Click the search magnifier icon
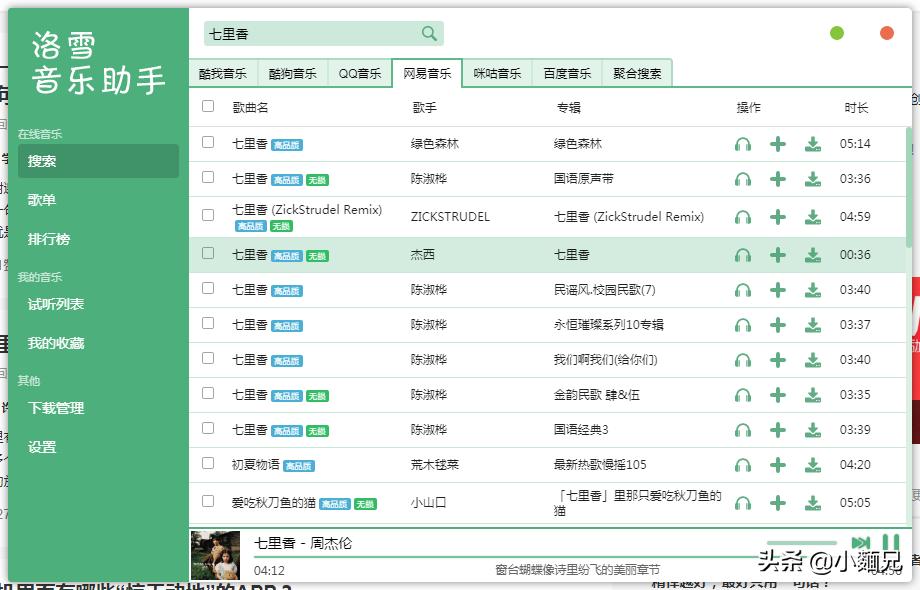The width and height of the screenshot is (920, 590). (x=428, y=33)
